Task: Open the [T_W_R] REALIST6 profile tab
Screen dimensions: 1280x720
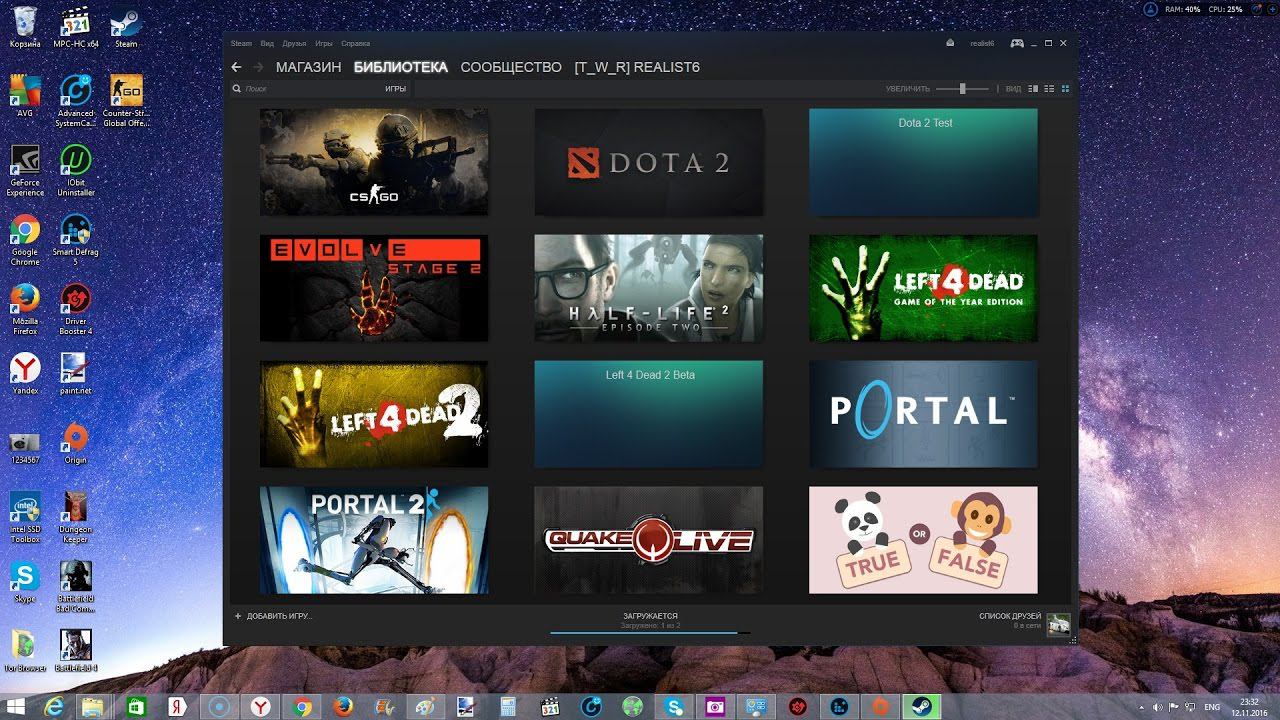Action: [637, 67]
